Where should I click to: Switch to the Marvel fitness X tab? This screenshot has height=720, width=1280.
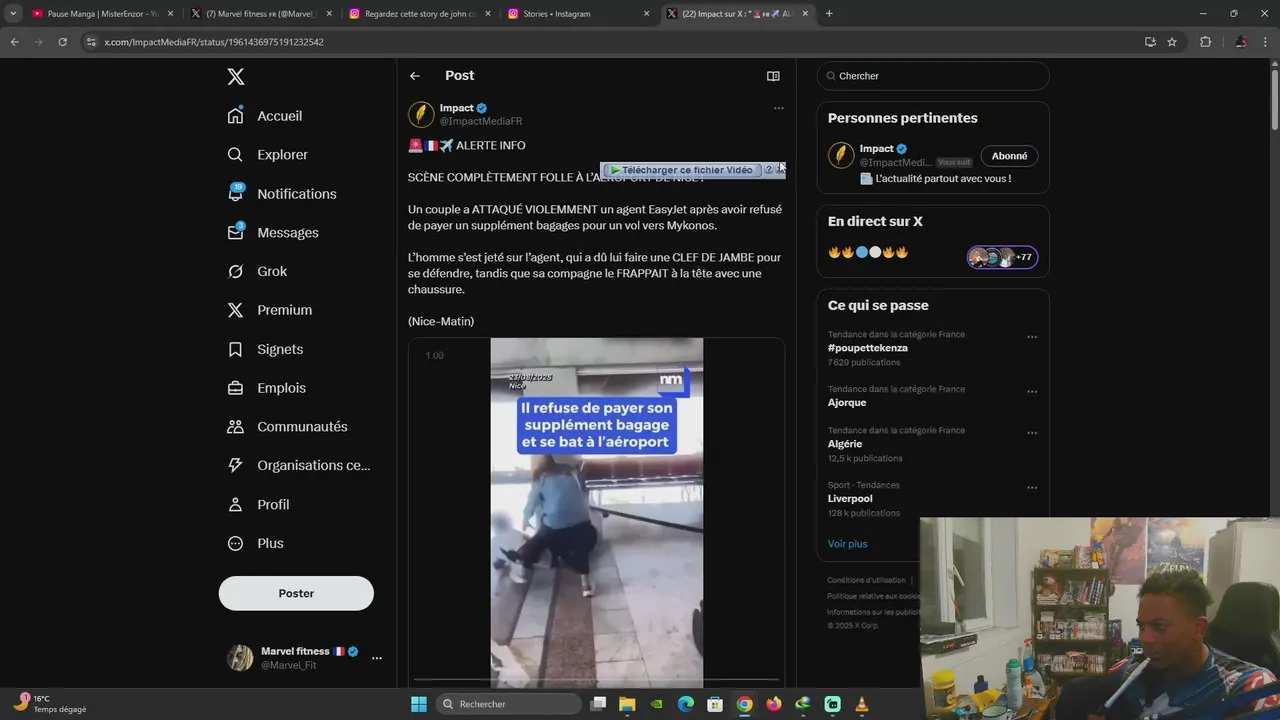click(x=261, y=14)
